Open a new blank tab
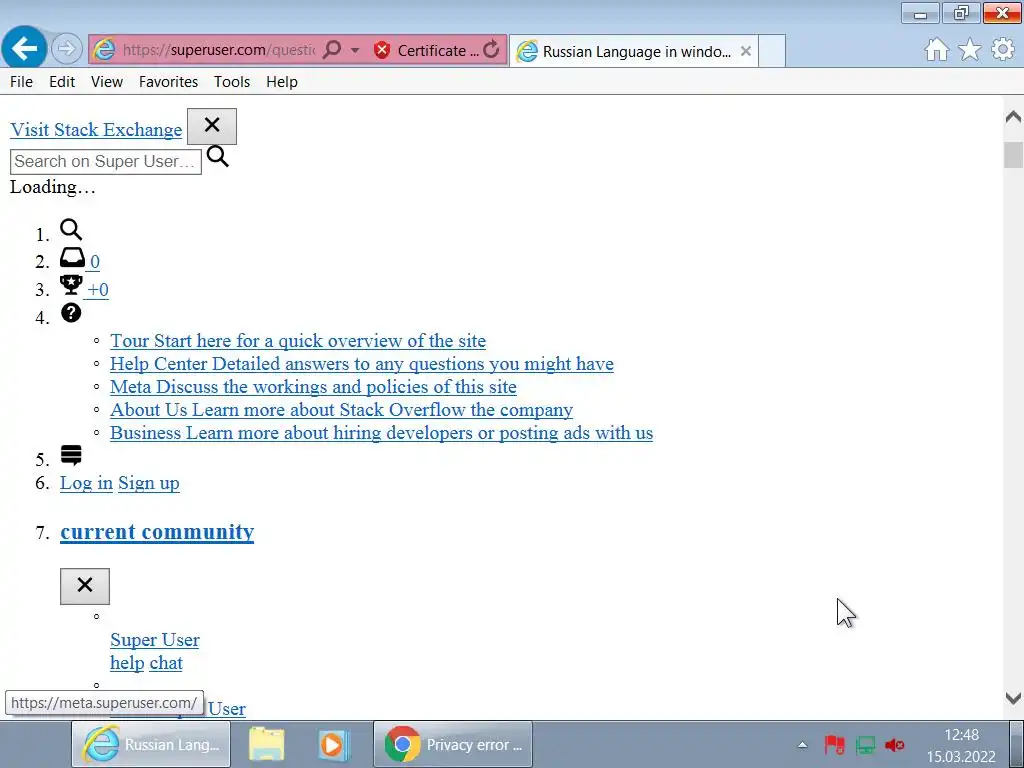The height and width of the screenshot is (768, 1024). (772, 51)
